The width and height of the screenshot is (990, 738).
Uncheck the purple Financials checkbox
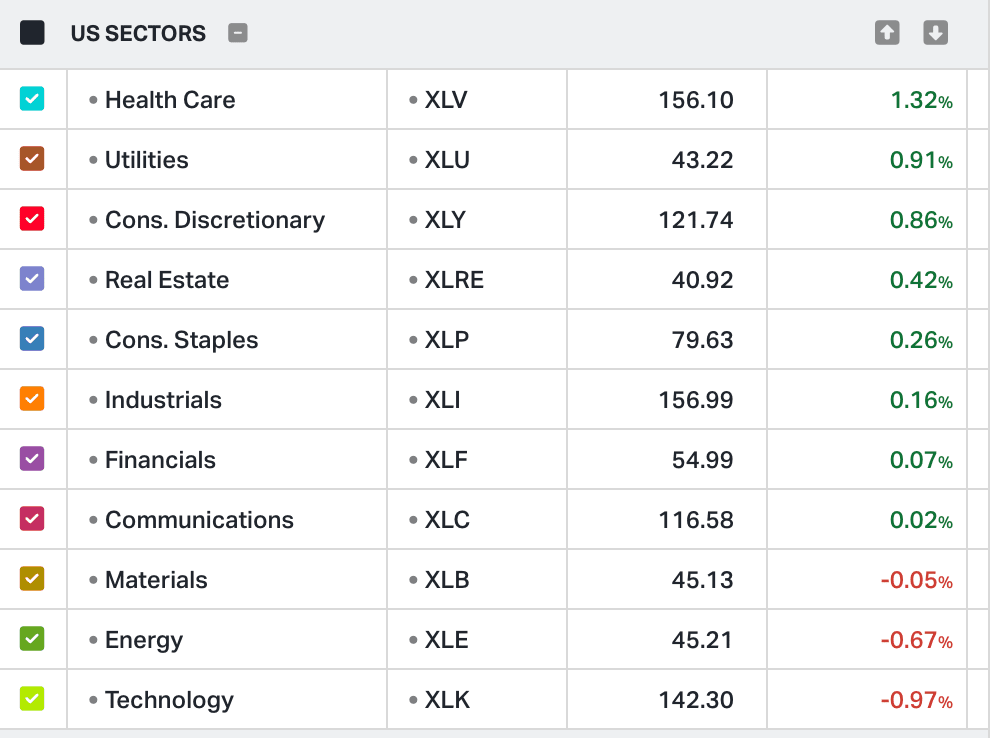tap(32, 459)
